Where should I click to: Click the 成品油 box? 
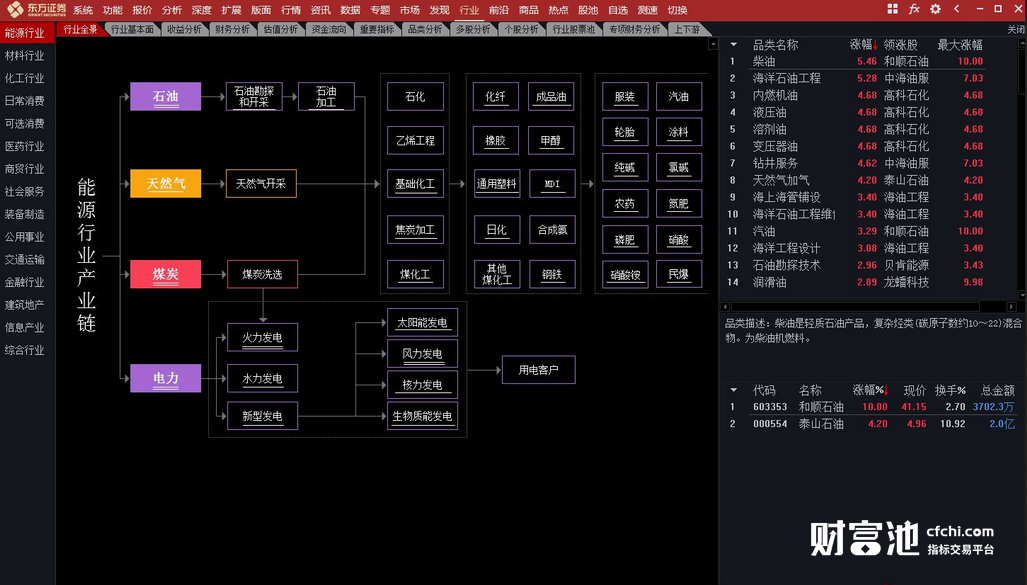551,96
